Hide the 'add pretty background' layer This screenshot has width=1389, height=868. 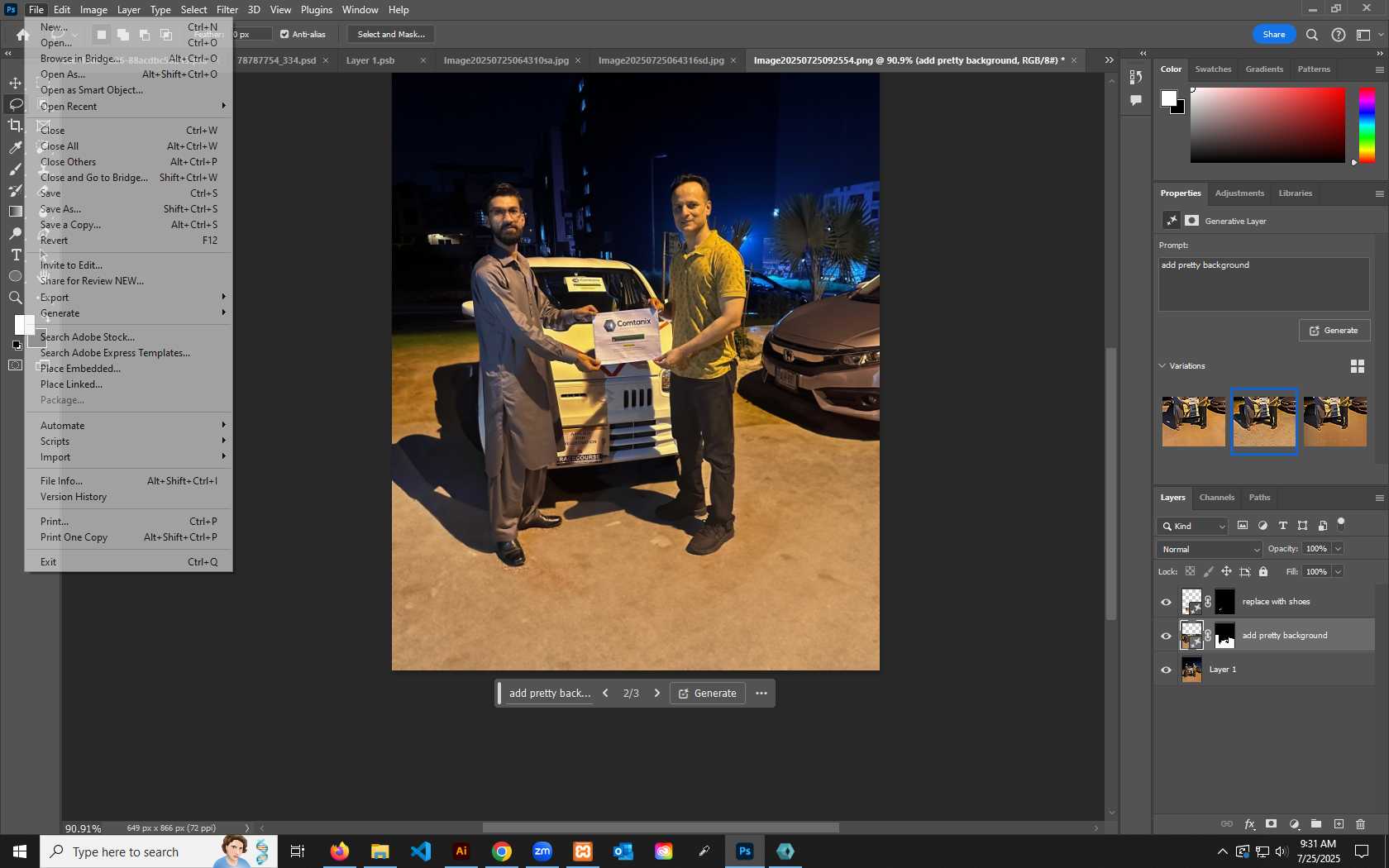tap(1167, 636)
